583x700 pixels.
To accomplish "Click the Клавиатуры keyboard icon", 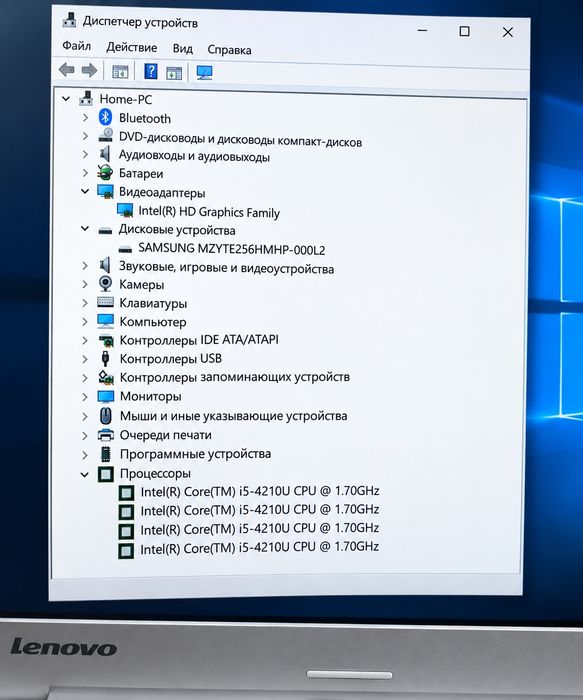I will [x=105, y=302].
